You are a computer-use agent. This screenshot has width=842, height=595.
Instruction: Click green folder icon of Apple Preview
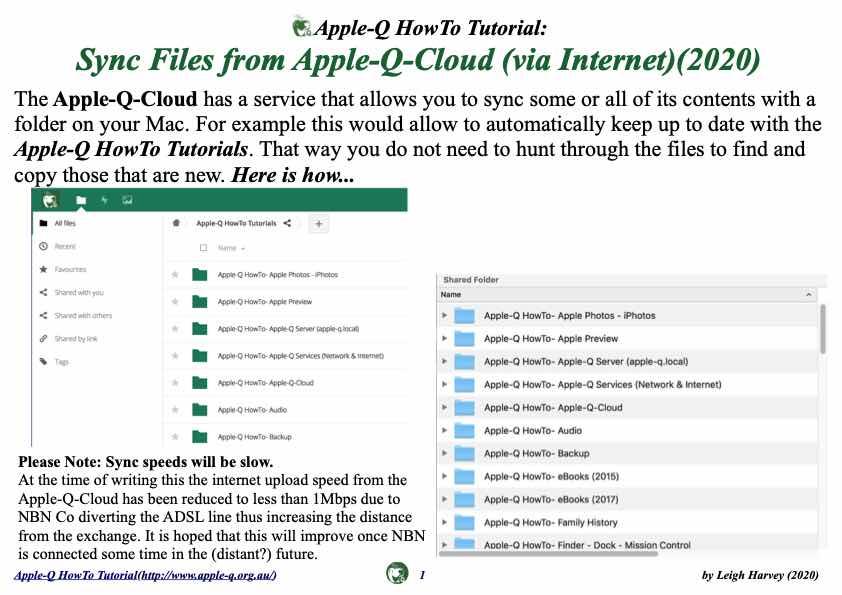click(200, 301)
